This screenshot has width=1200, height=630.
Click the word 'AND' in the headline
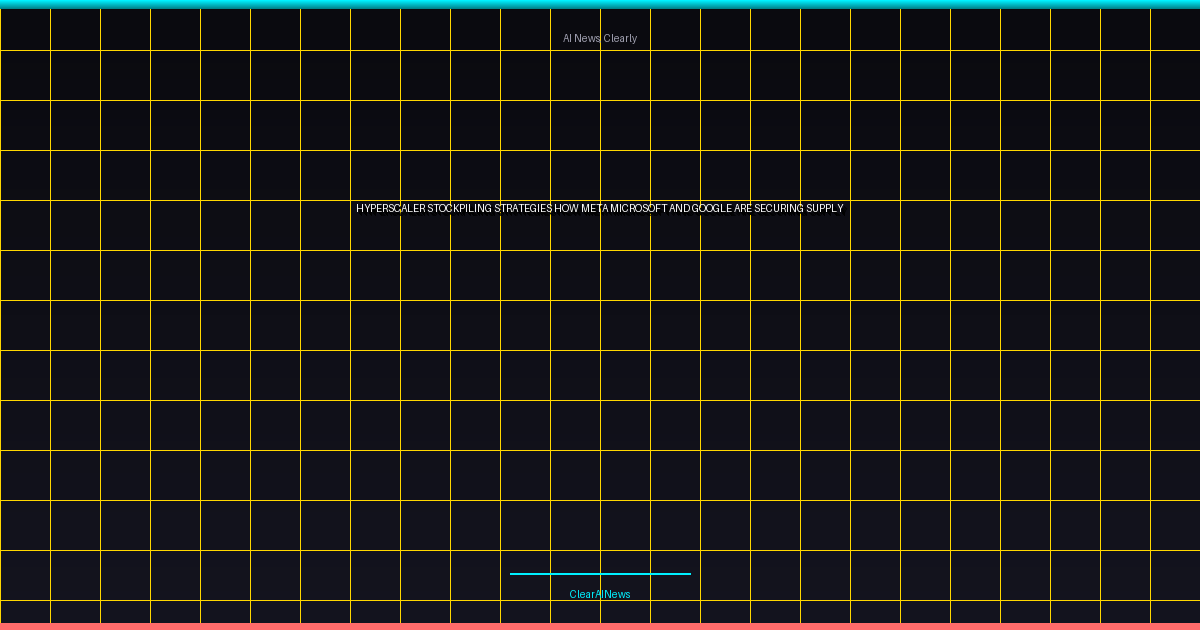tap(679, 209)
